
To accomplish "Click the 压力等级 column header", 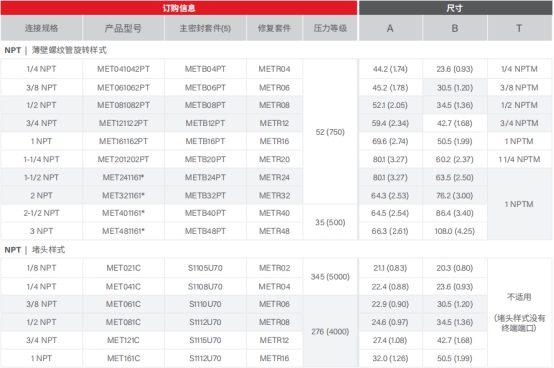I will click(x=330, y=28).
